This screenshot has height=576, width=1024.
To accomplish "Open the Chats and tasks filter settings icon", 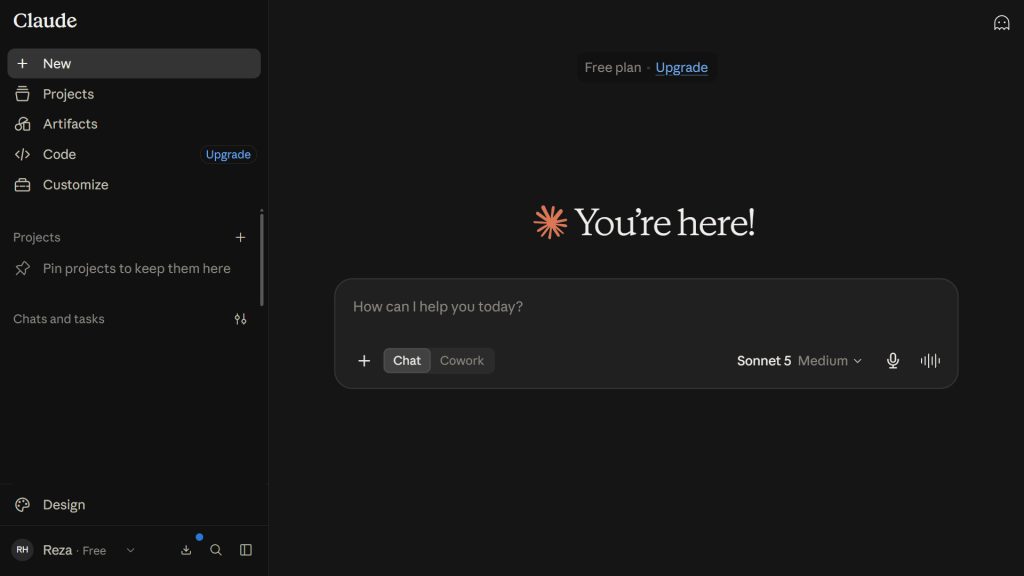I will (x=240, y=319).
